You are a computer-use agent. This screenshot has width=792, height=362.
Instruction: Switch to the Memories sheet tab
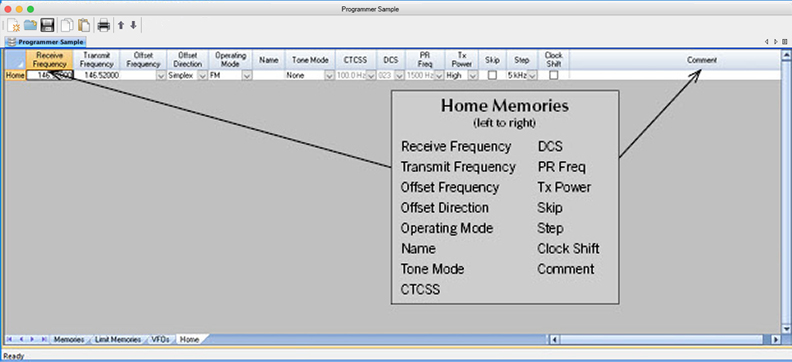[69, 339]
